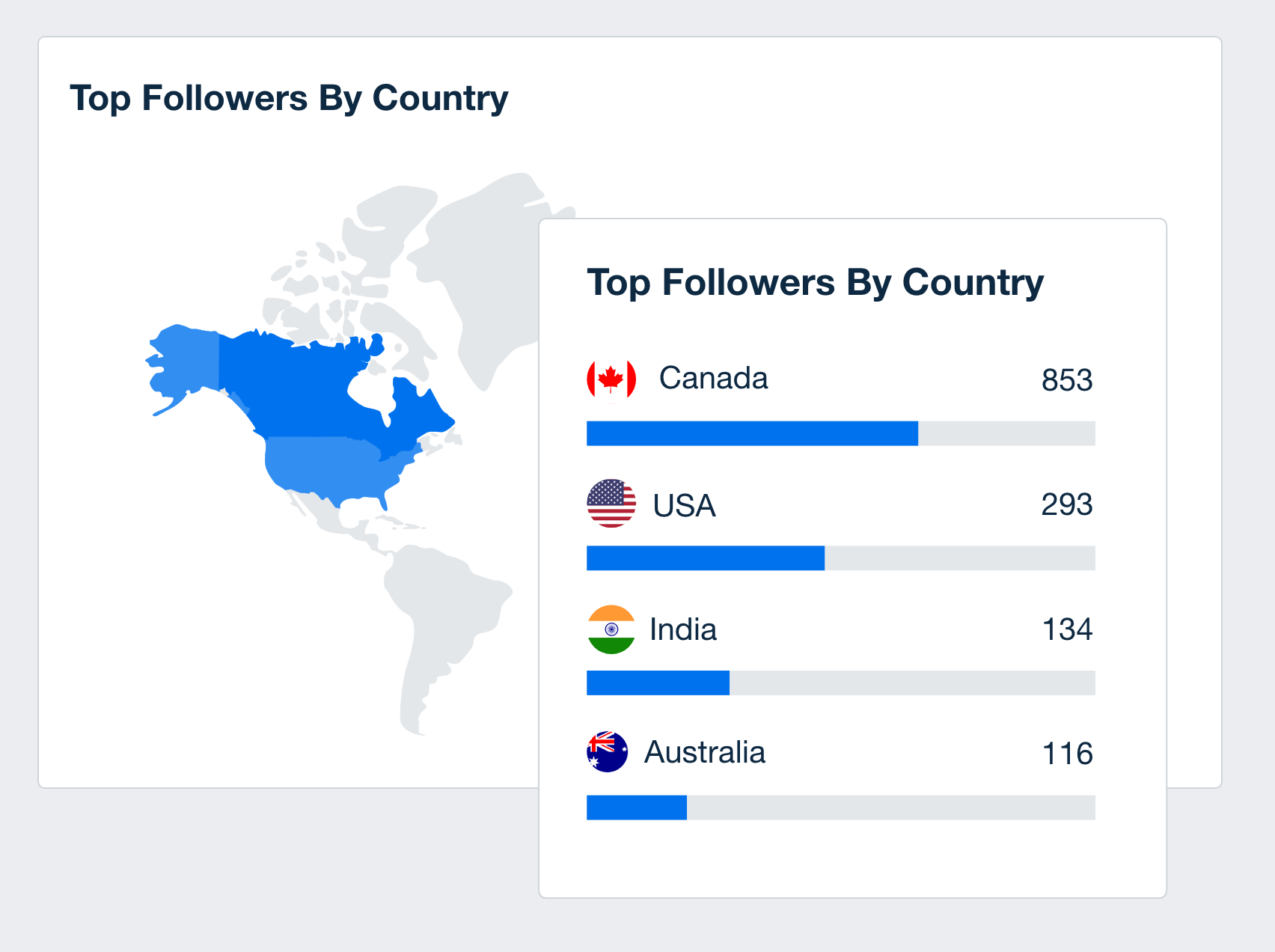Click the 116 follower count
This screenshot has height=952, width=1275.
(1068, 754)
